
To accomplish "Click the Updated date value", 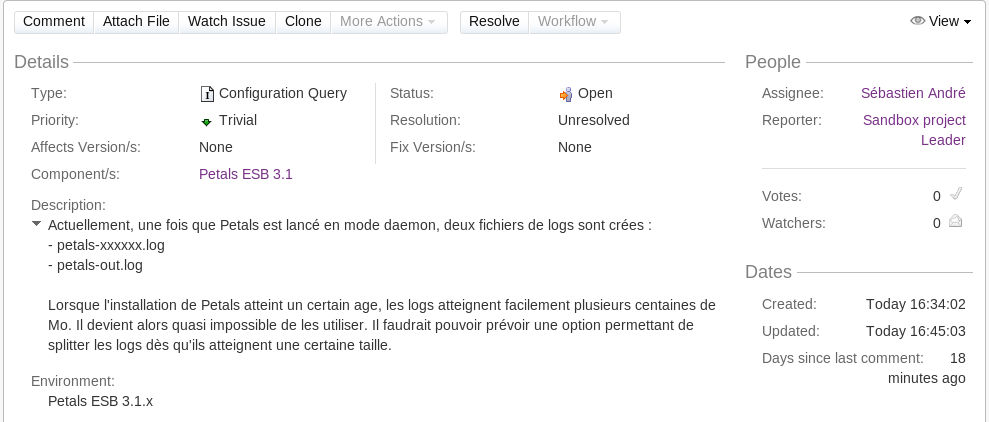I will [x=915, y=331].
